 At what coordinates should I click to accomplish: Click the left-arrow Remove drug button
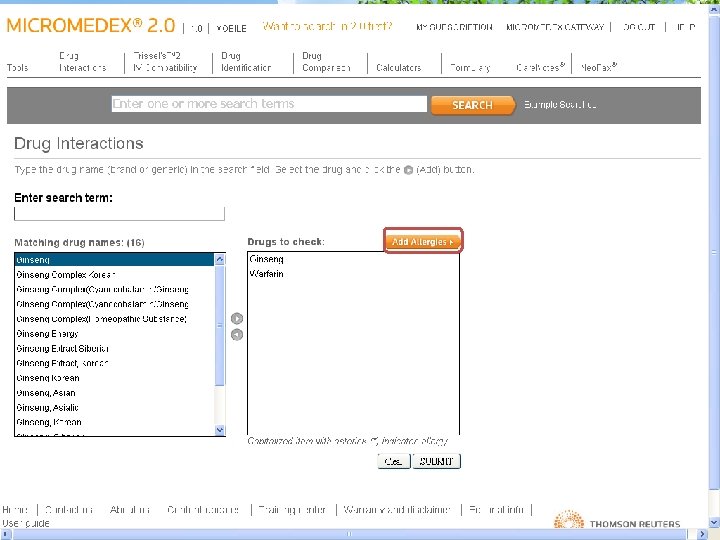236,335
